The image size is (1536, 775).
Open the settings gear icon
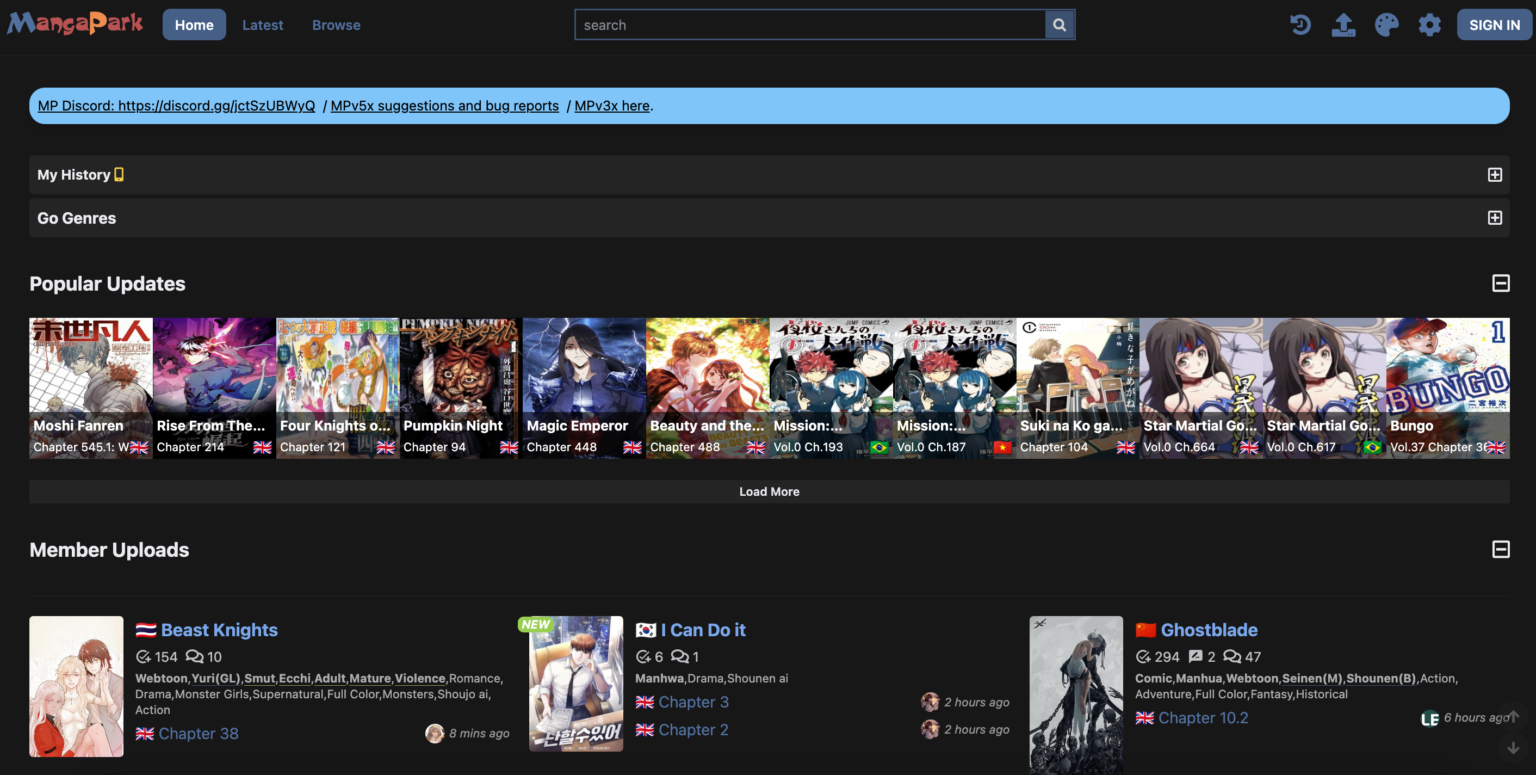1430,24
